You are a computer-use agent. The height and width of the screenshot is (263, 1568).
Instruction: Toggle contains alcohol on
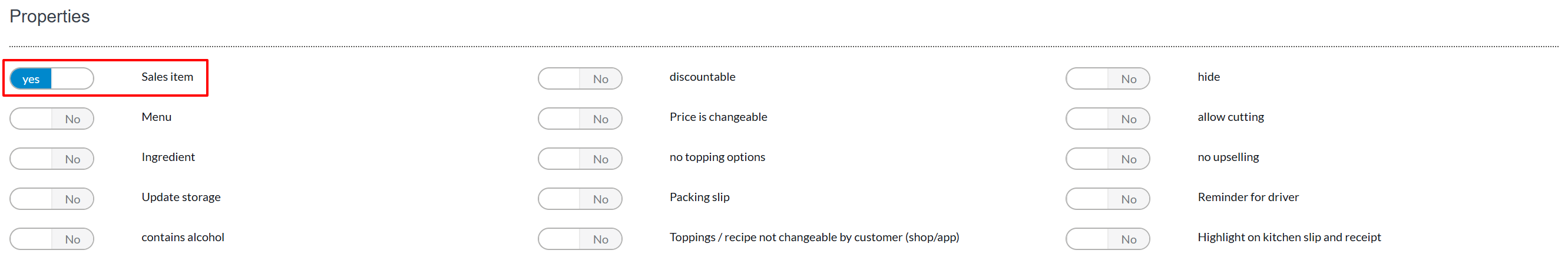[x=52, y=239]
